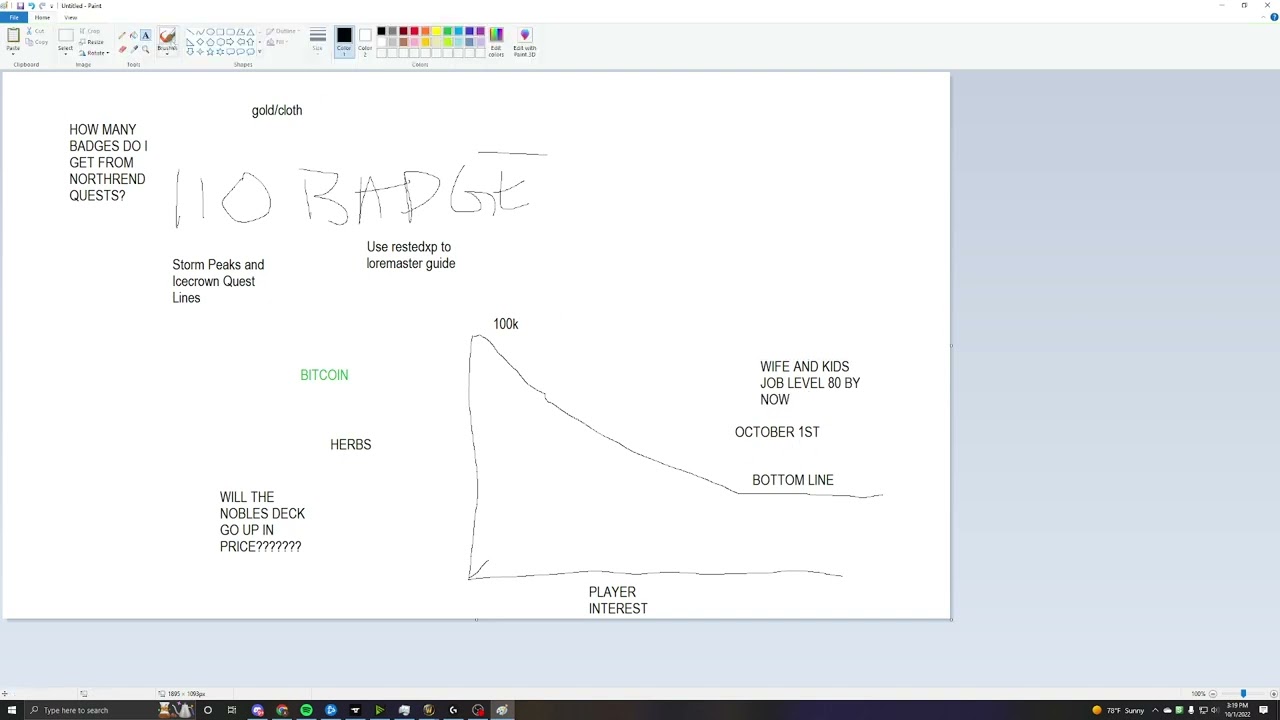Open the Rotate dropdown
This screenshot has width=1280, height=720.
[94, 53]
